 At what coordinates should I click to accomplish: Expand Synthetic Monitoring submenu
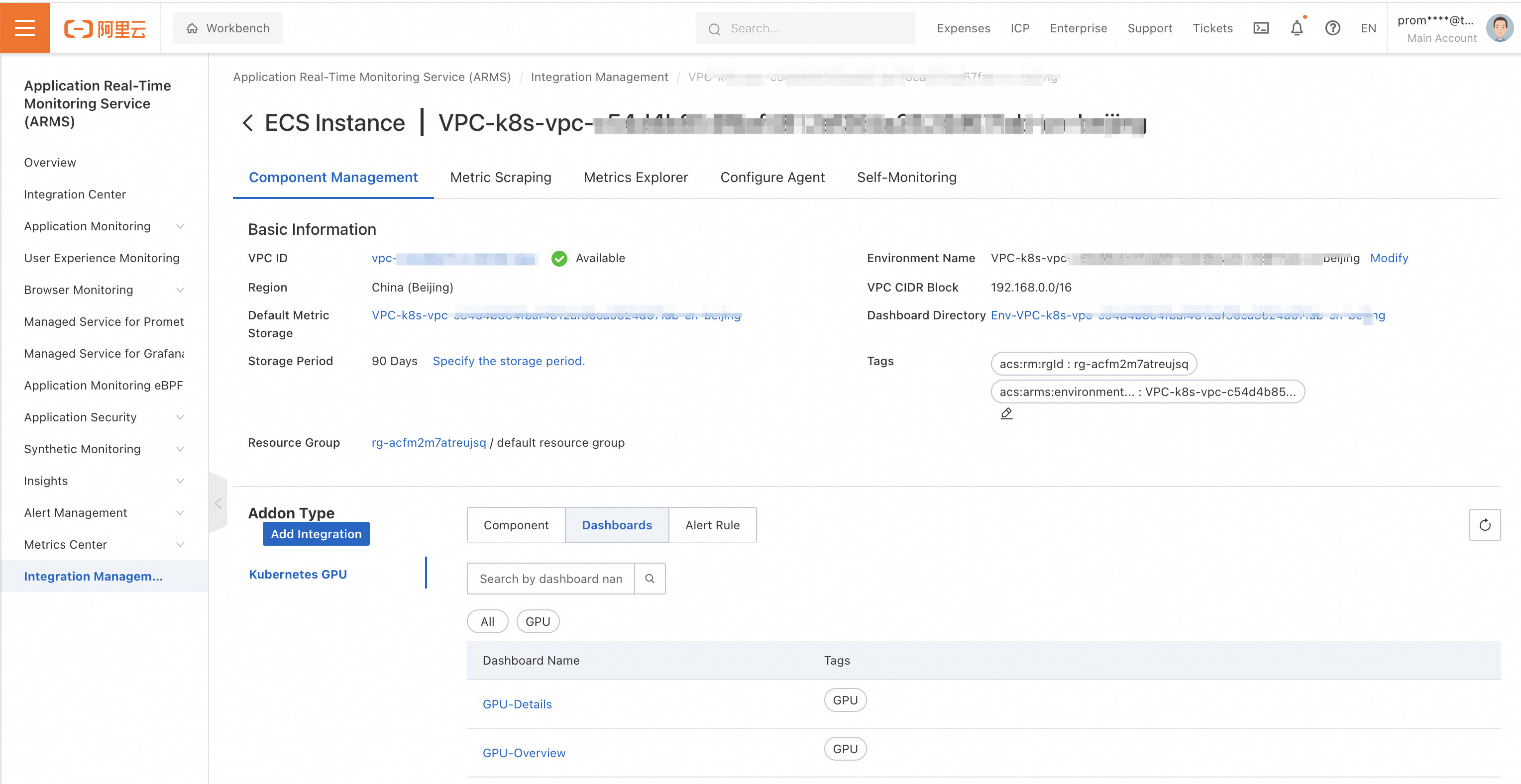click(x=180, y=449)
